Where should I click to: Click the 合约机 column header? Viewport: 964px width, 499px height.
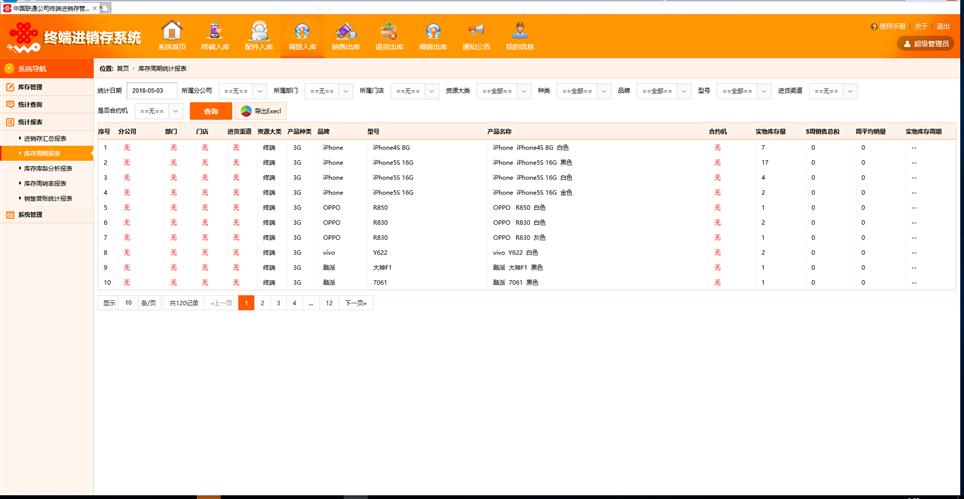point(717,132)
